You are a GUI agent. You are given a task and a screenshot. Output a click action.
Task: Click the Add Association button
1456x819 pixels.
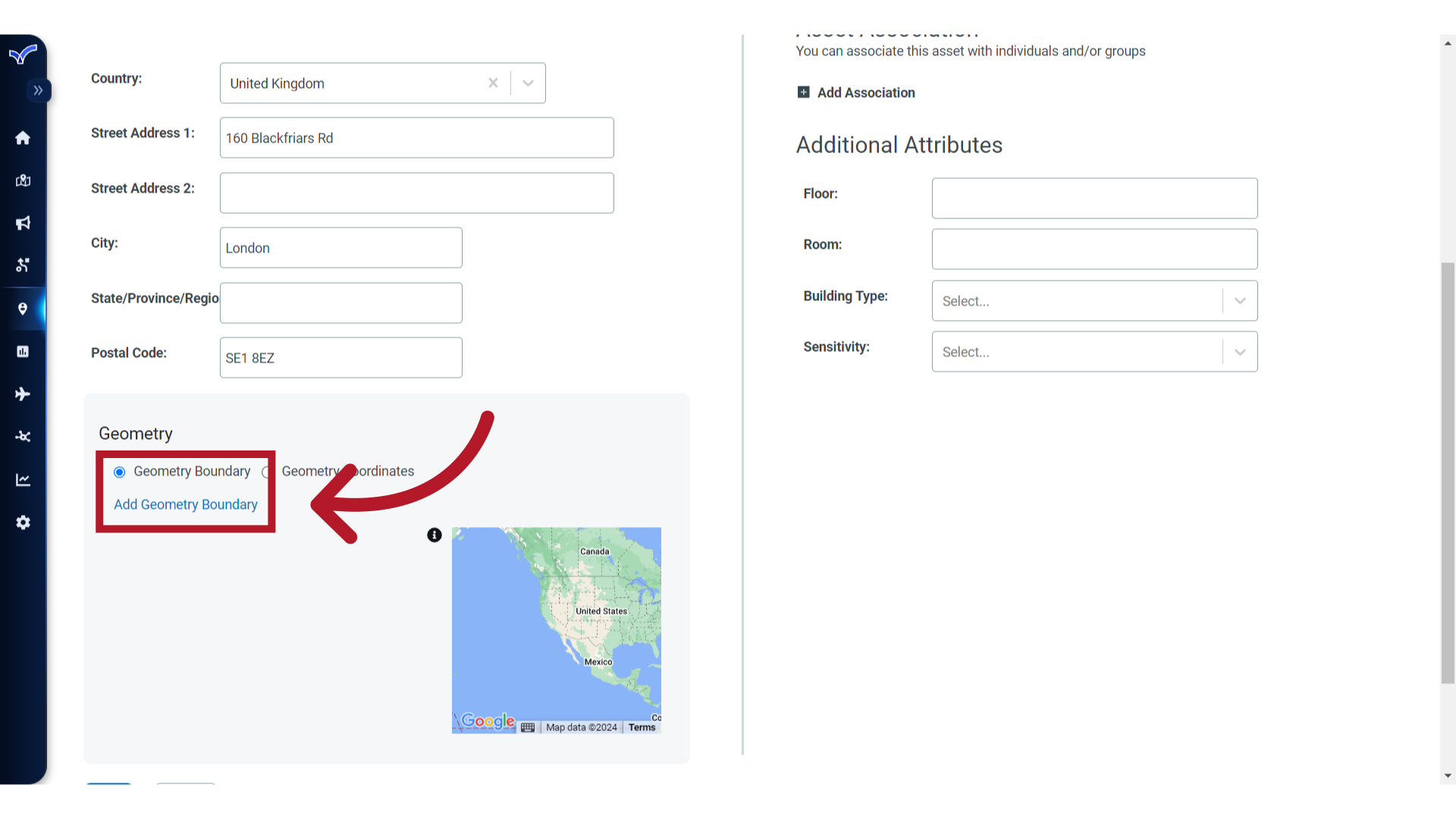(857, 92)
